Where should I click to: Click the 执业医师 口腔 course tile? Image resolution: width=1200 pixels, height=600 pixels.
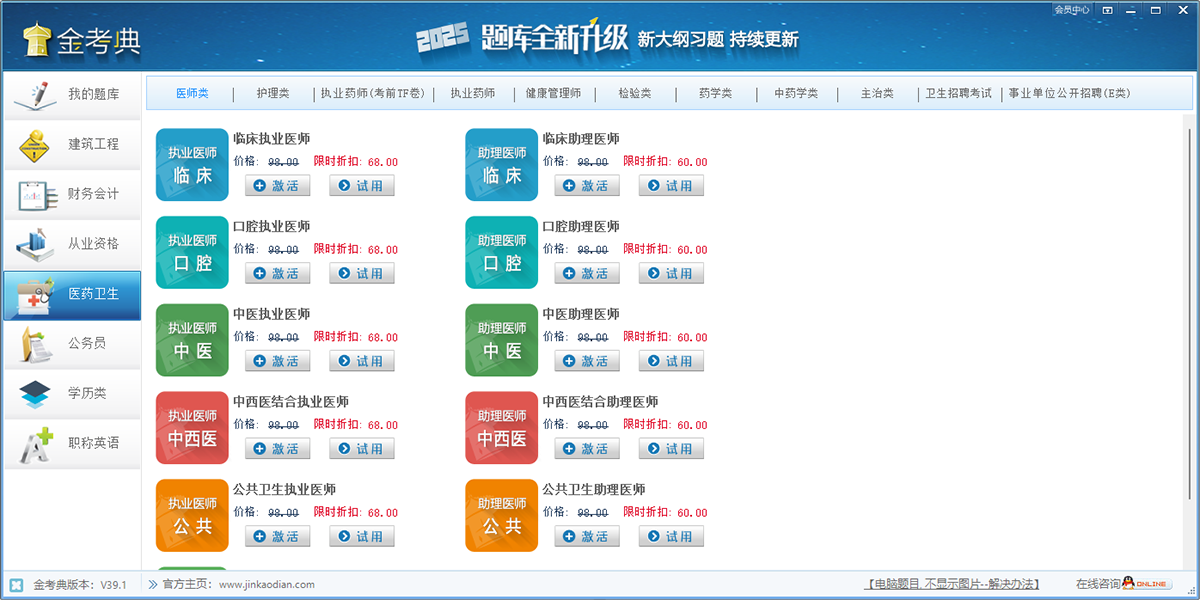tap(192, 253)
